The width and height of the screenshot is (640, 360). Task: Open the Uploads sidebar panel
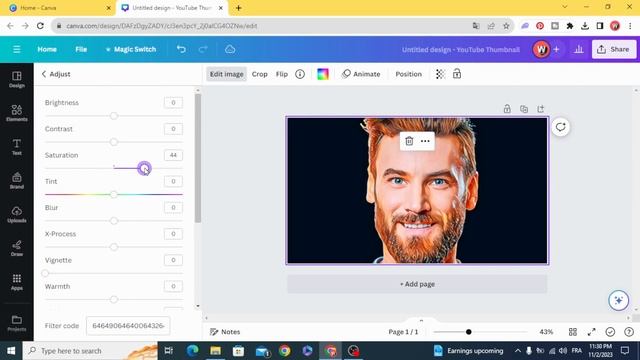point(17,215)
